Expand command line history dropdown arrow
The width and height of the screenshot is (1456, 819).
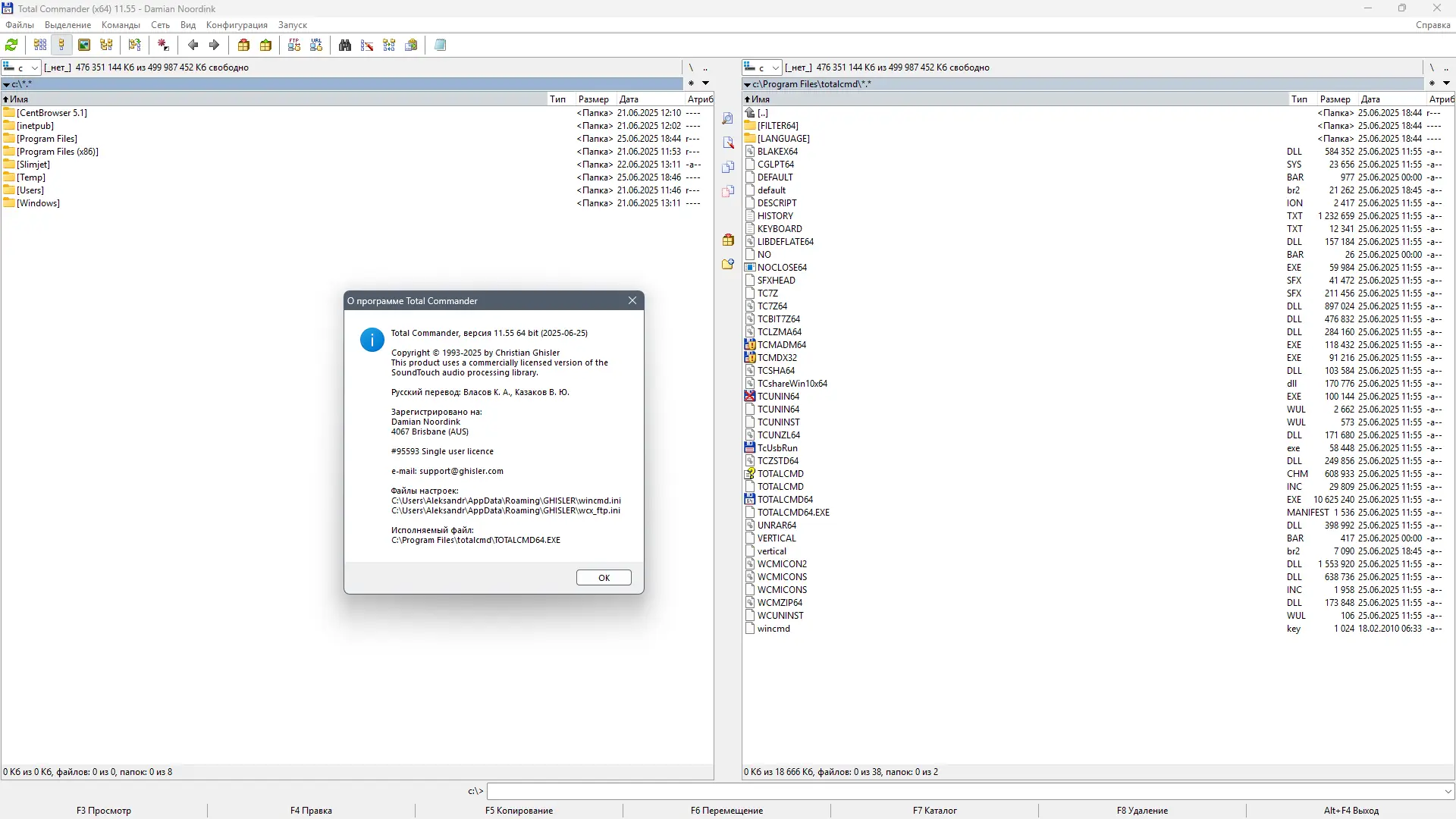point(1448,791)
